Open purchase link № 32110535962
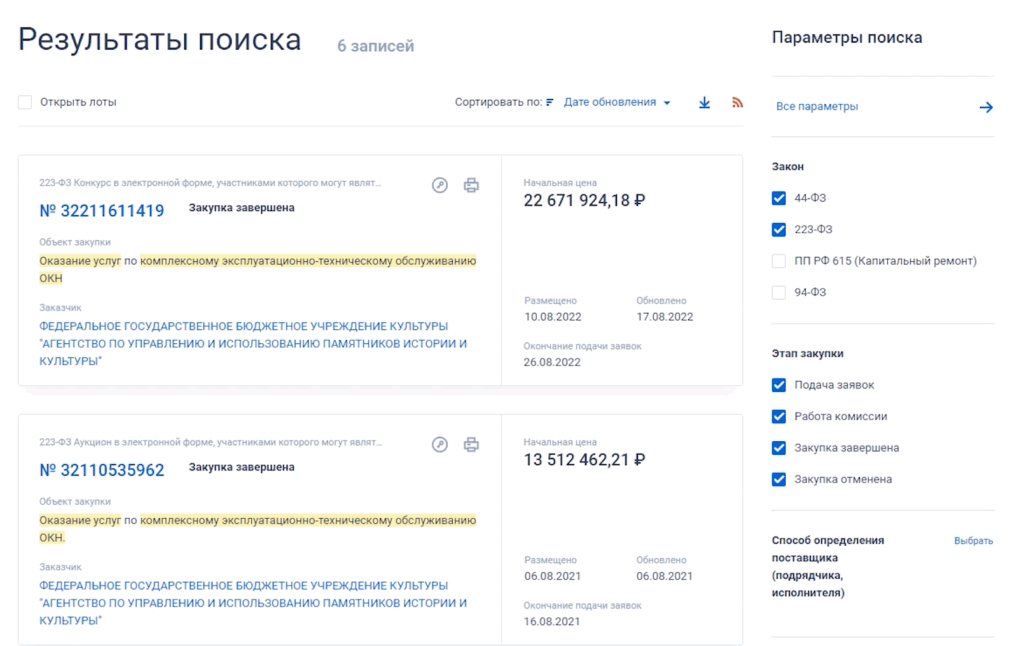Viewport: 1024px width, 646px height. [x=102, y=470]
